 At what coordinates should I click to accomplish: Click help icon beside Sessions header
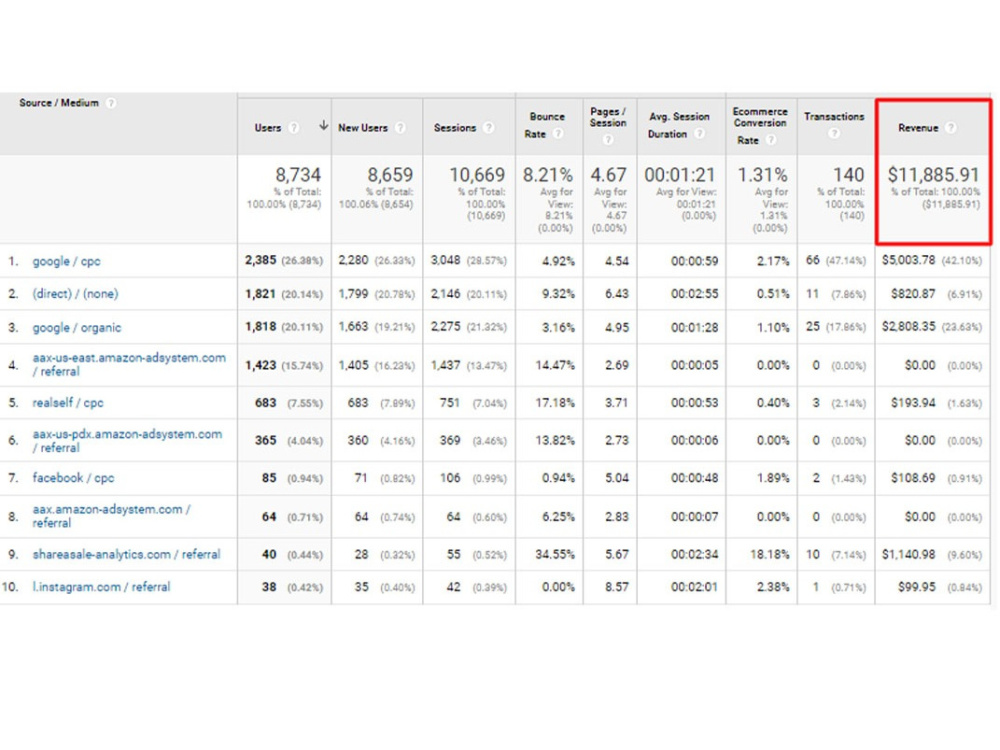click(489, 128)
